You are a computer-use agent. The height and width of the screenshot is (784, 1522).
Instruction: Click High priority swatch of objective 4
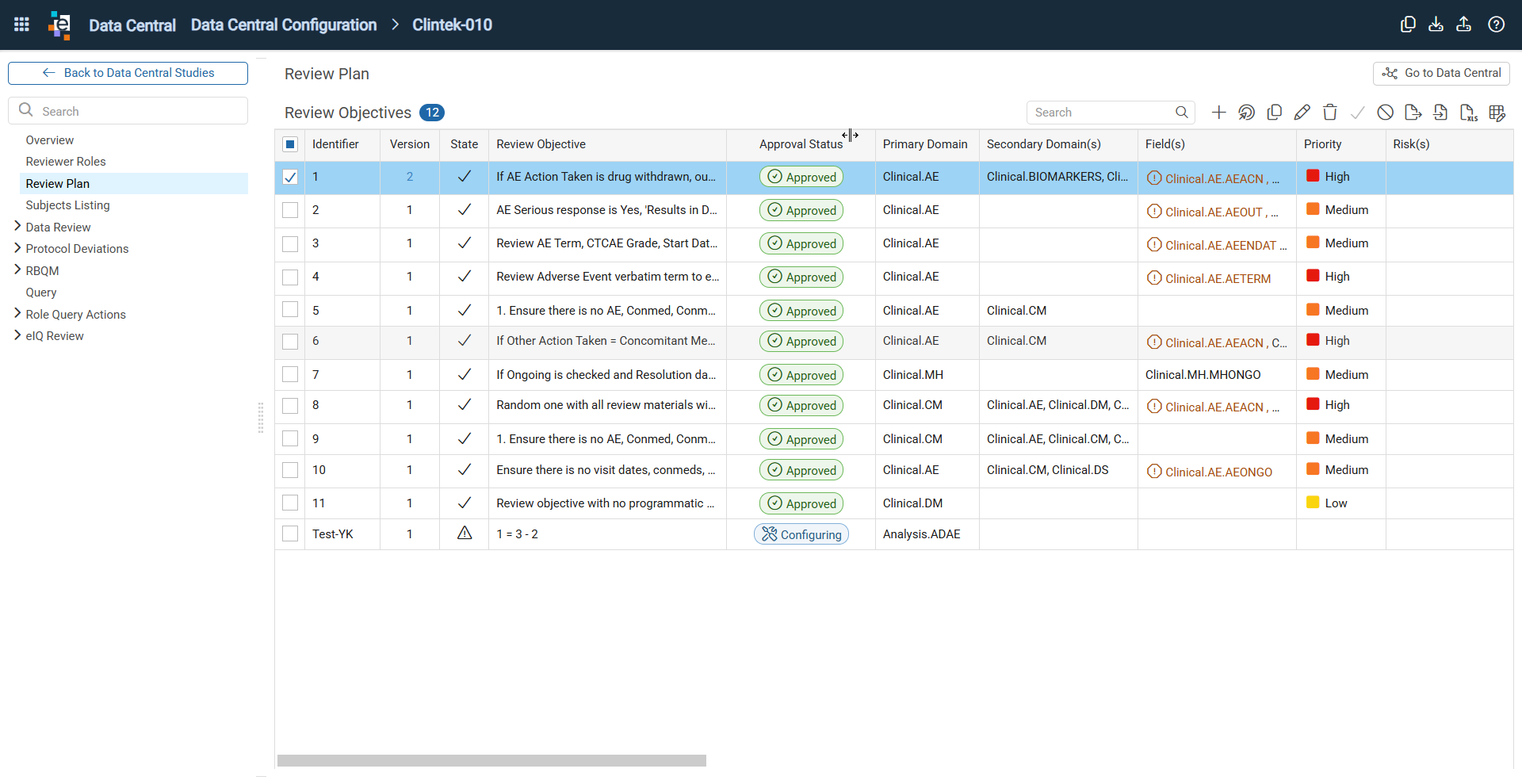click(1313, 276)
